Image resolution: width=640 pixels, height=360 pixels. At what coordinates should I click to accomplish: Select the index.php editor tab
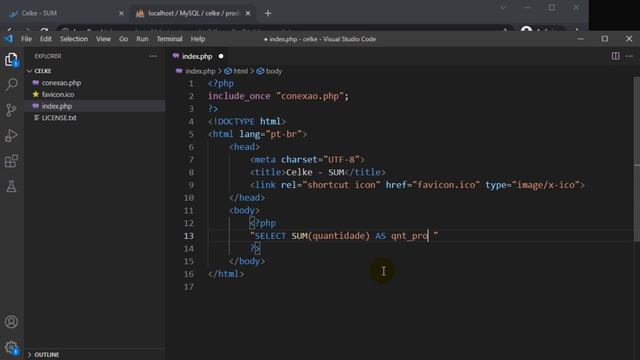tap(198, 56)
